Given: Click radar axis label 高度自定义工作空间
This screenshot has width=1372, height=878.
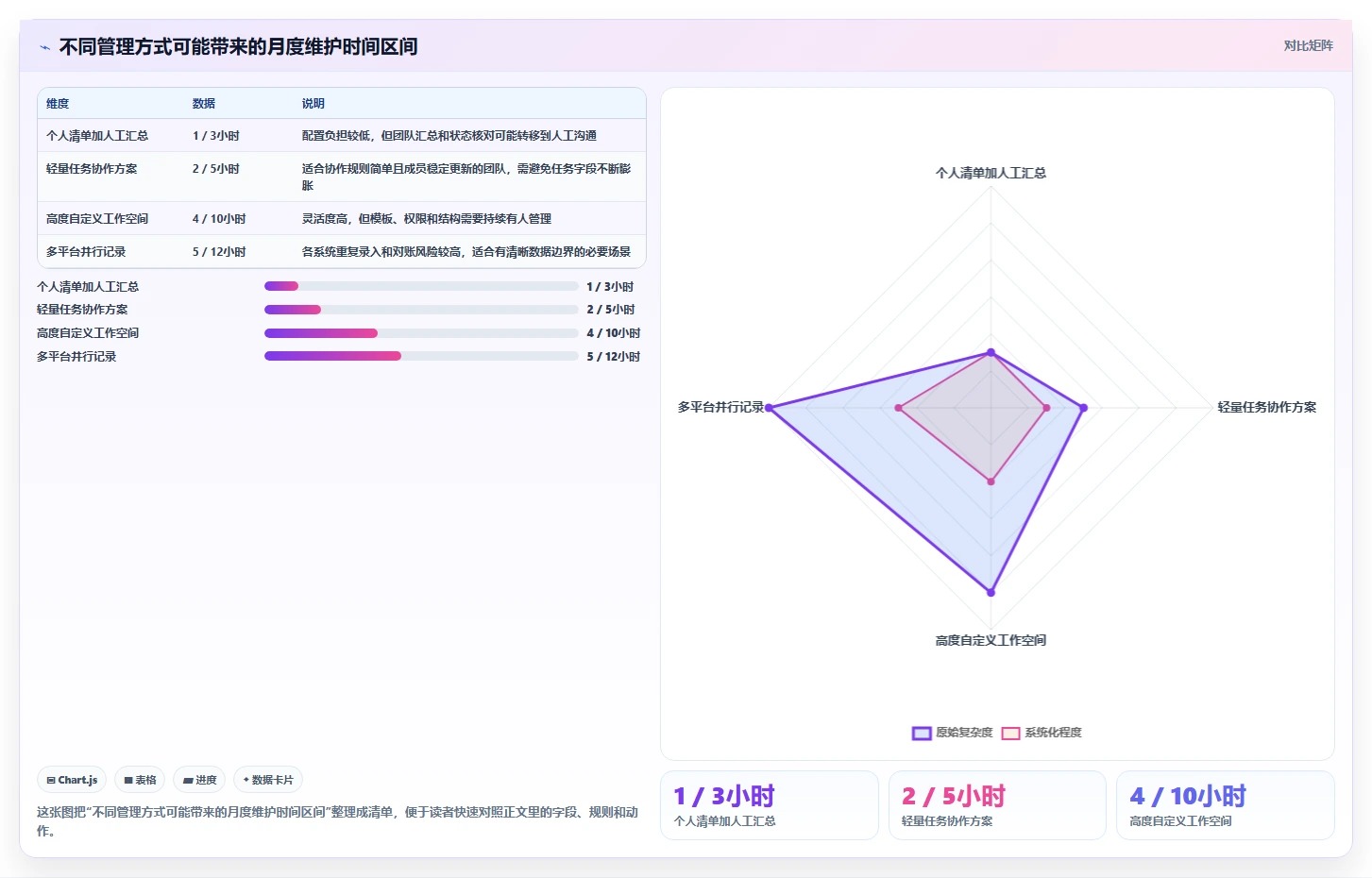Looking at the screenshot, I should (991, 641).
